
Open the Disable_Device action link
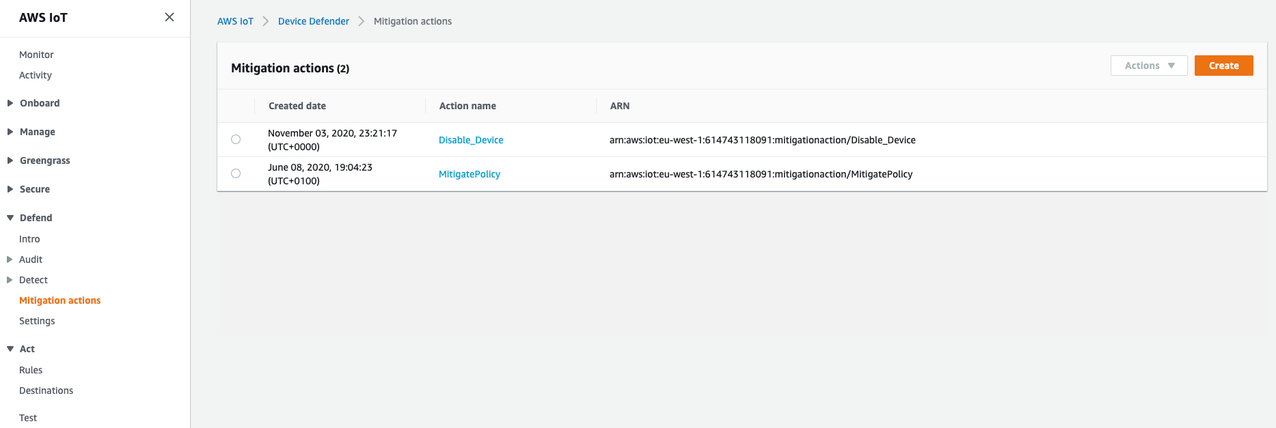470,140
